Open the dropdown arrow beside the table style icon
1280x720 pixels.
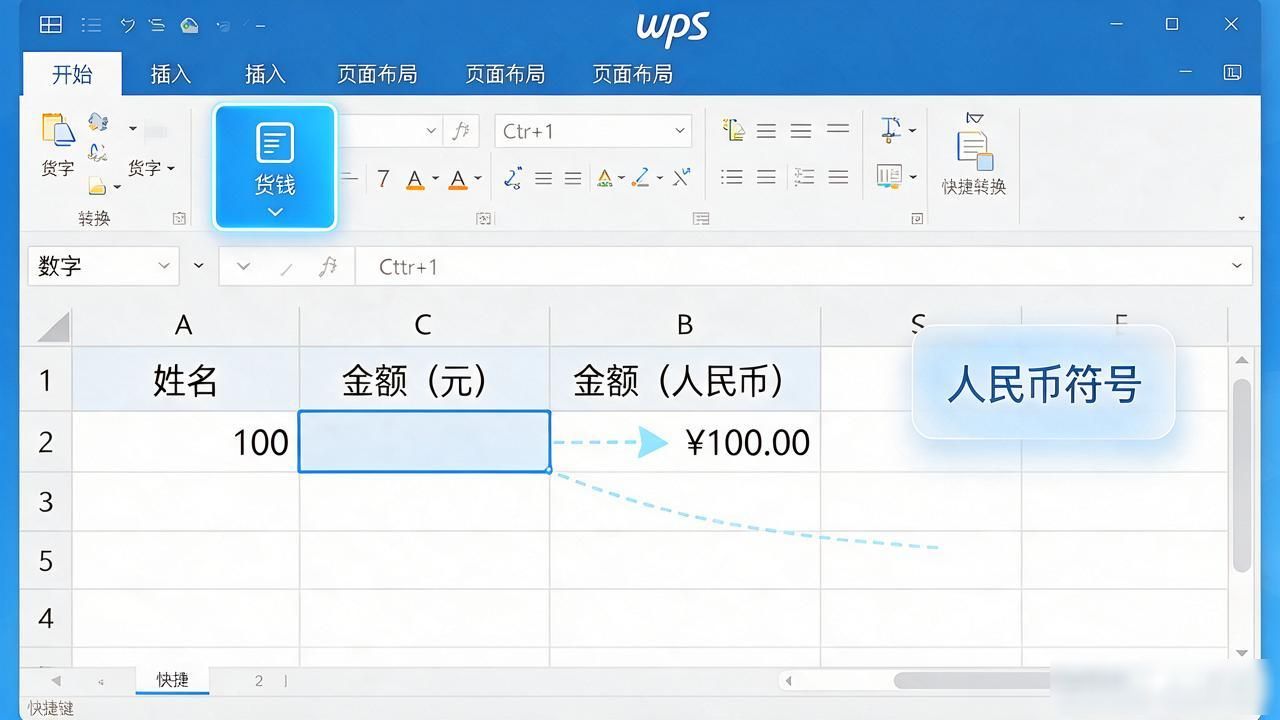click(x=913, y=177)
